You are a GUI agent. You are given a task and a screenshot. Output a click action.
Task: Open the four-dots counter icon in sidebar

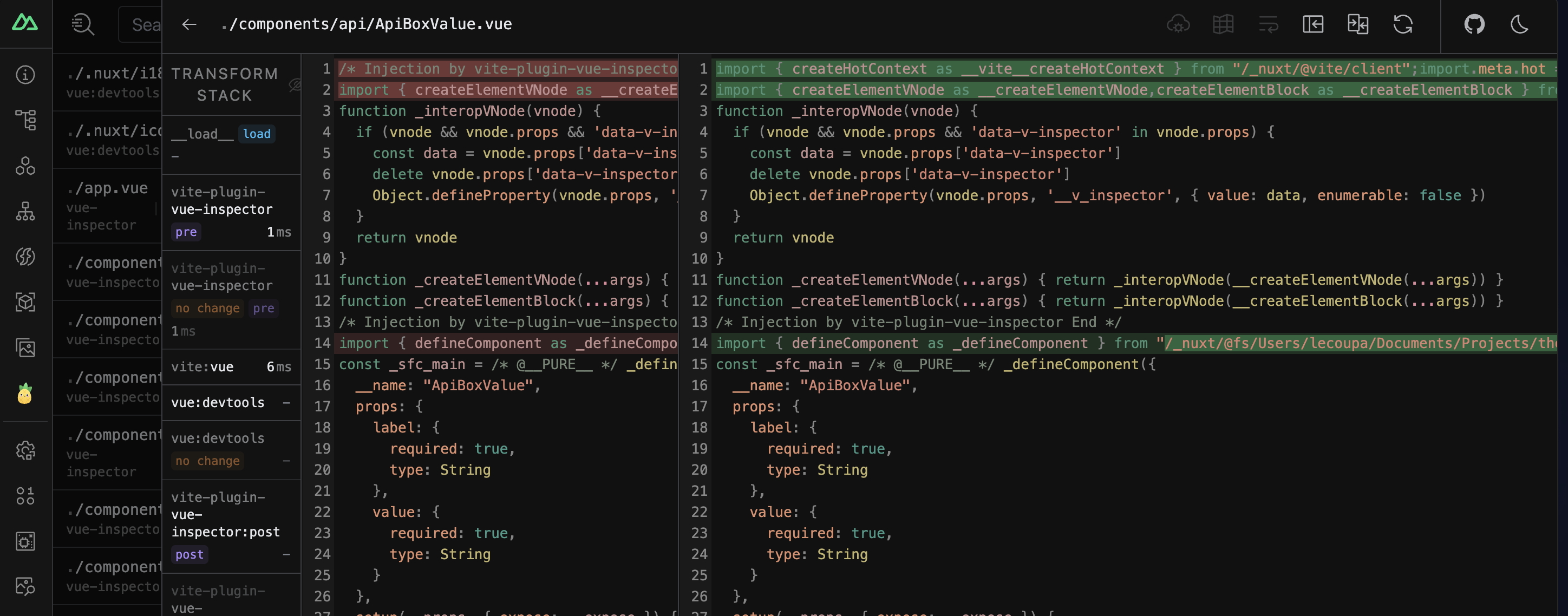(25, 496)
